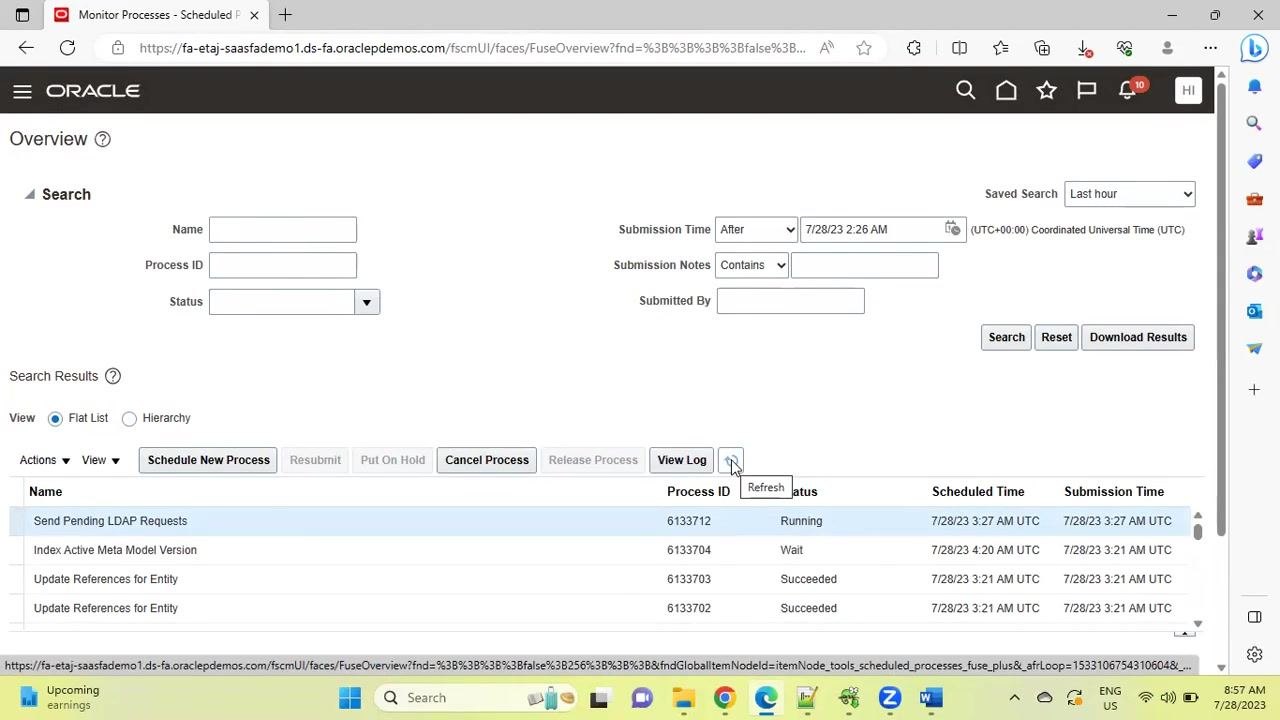Image resolution: width=1280 pixels, height=720 pixels.
Task: Click the Reset button
Action: pos(1056,337)
